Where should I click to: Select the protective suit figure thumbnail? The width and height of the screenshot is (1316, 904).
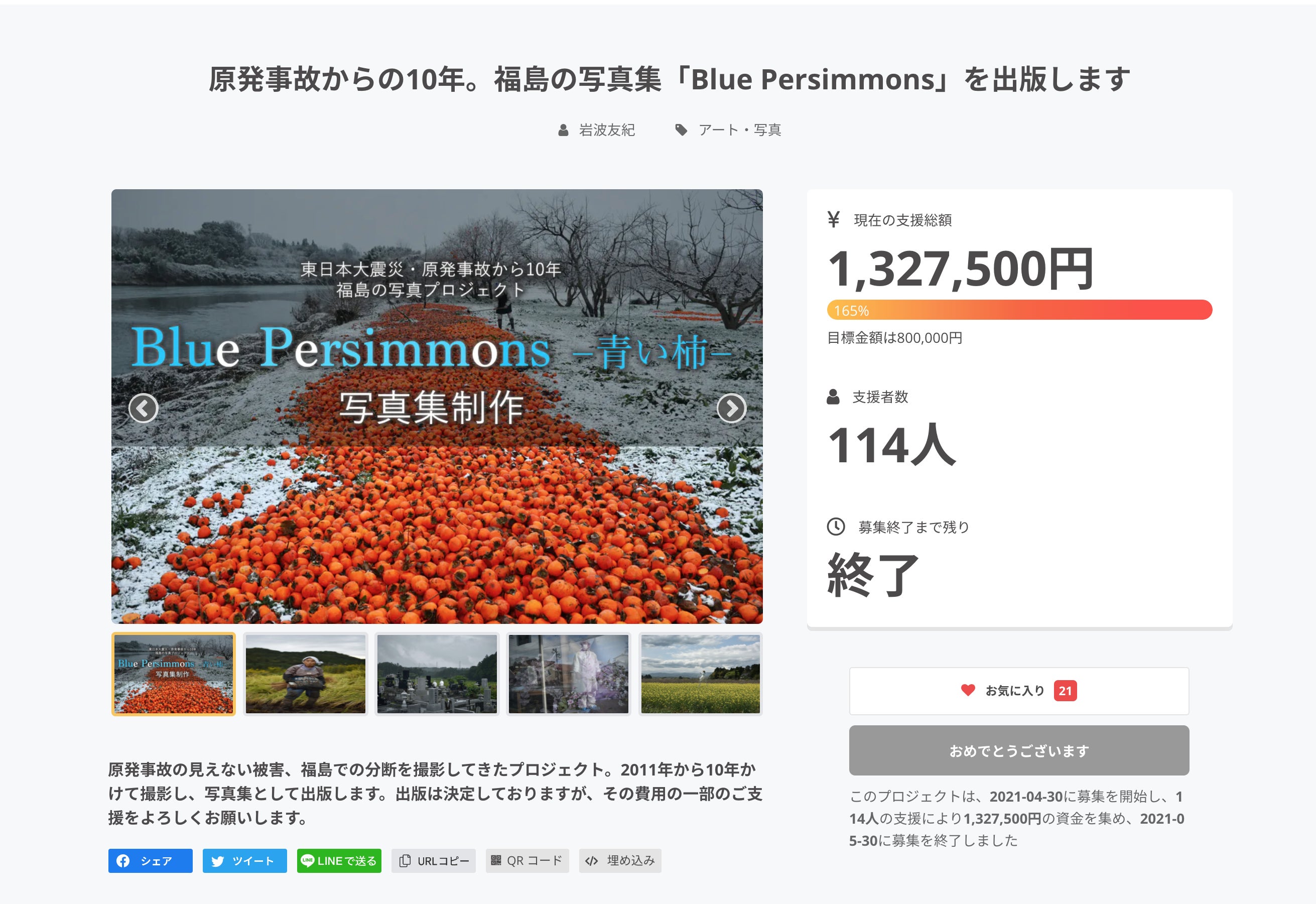coord(569,674)
